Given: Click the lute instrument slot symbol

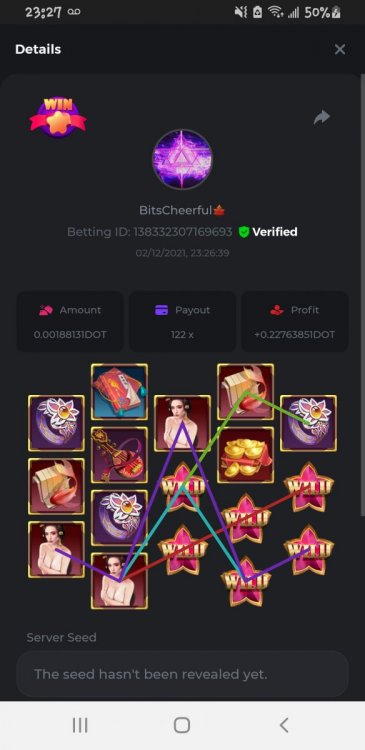Looking at the screenshot, I should 119,455.
